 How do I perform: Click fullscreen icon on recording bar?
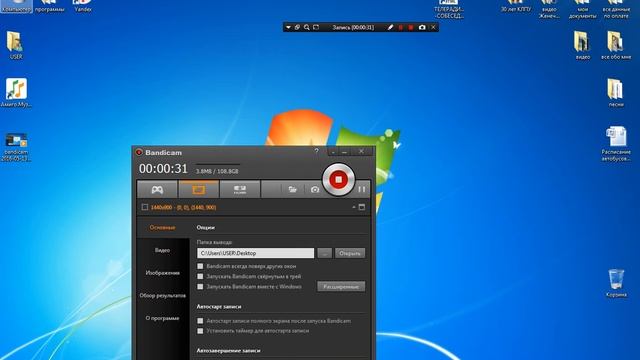[x=316, y=27]
